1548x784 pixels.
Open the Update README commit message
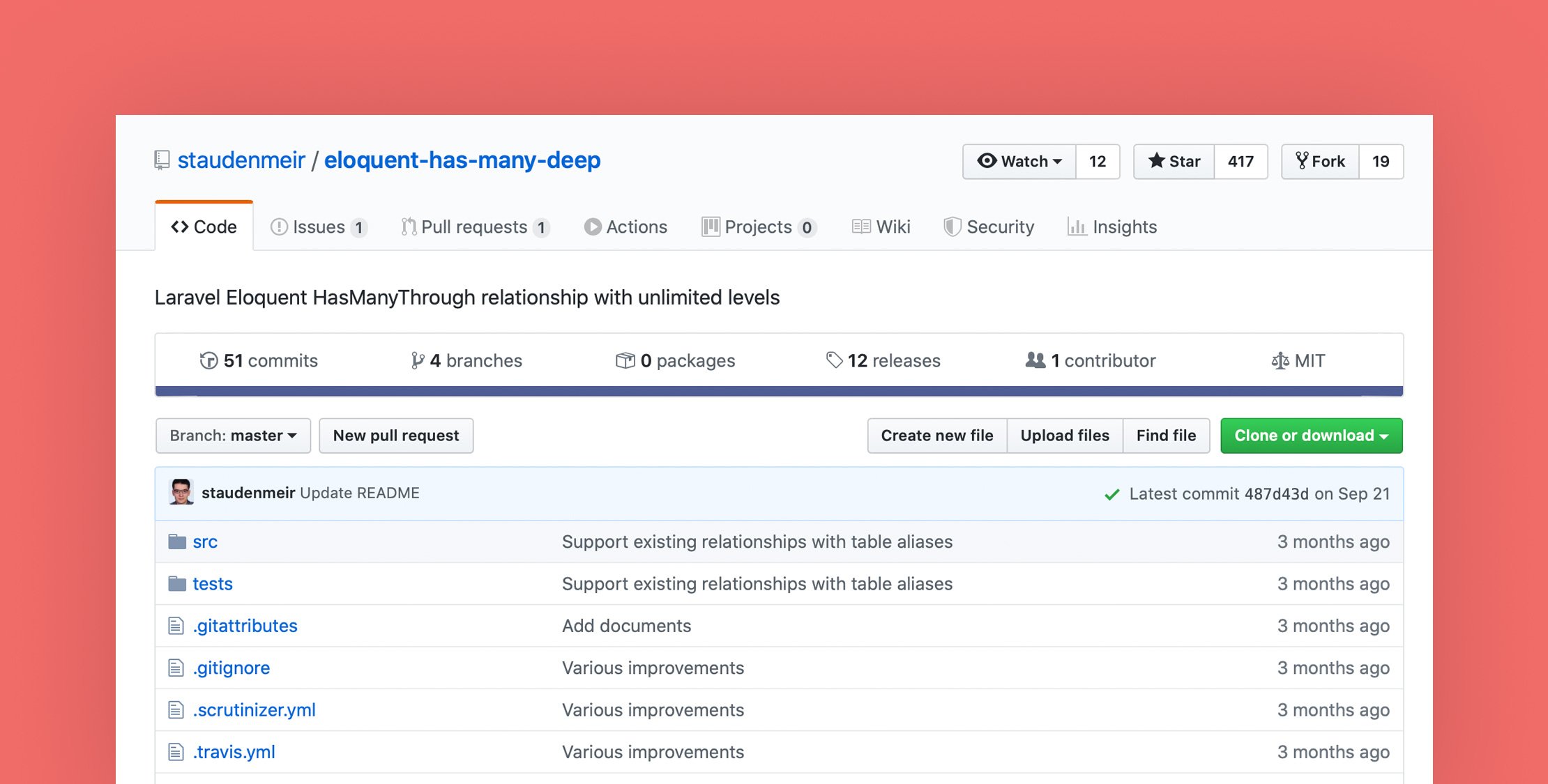coord(360,493)
